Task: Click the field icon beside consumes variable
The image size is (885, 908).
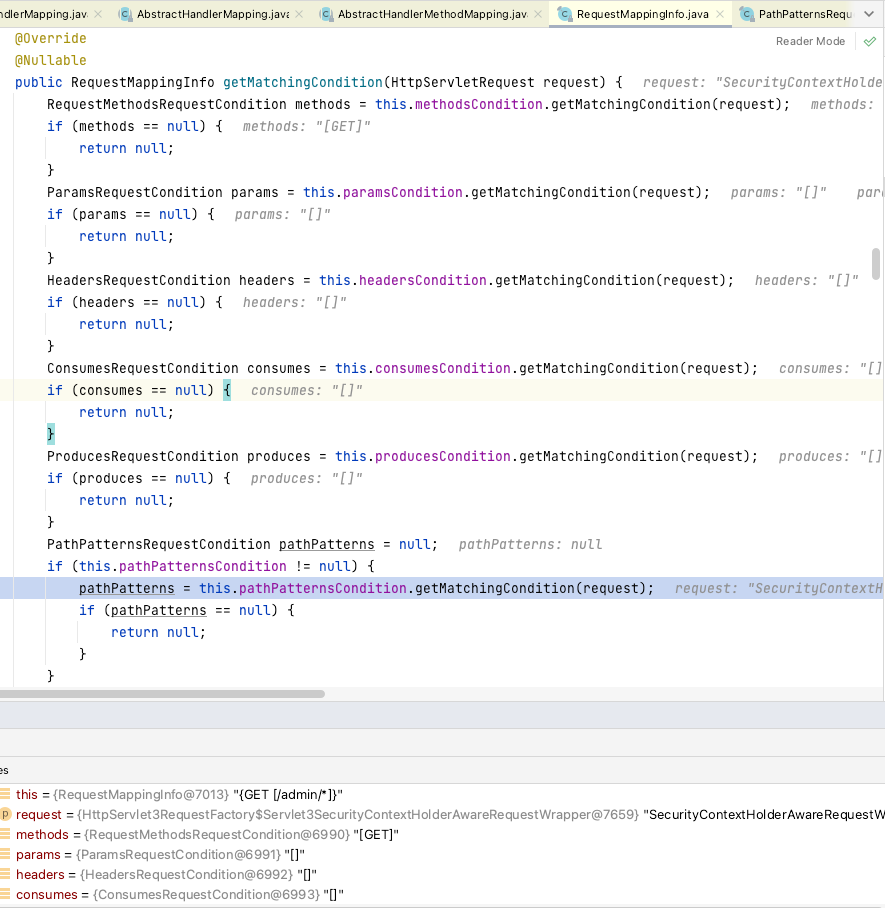Action: pos(5,895)
